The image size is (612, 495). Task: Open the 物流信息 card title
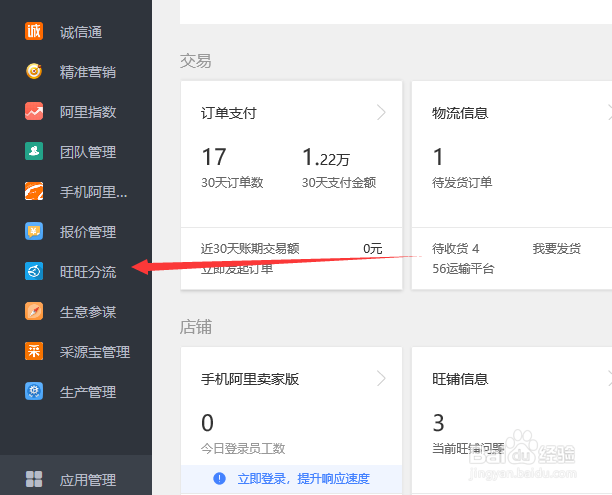click(460, 113)
